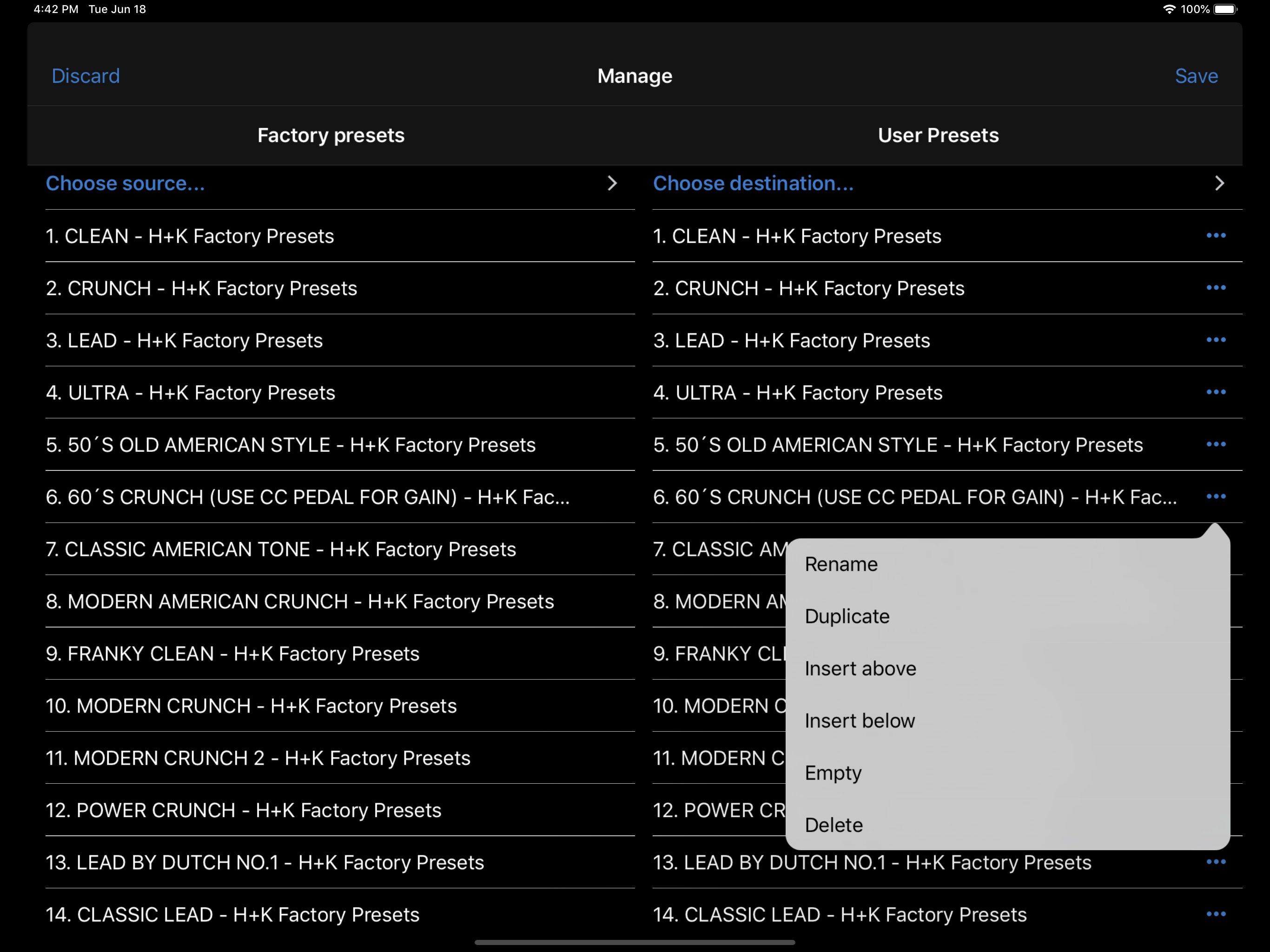Pick Delete in the preset popup menu
This screenshot has width=1270, height=952.
(x=1008, y=825)
